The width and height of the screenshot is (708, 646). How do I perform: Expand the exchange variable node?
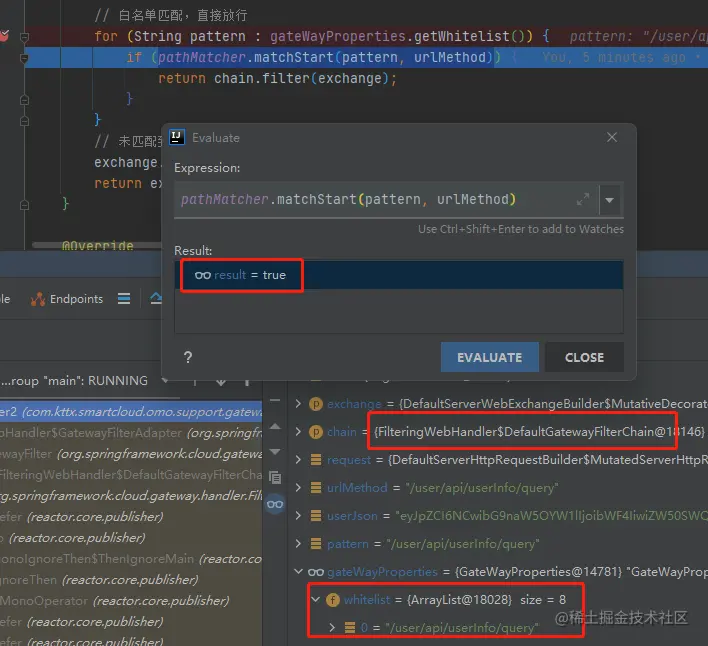click(298, 404)
